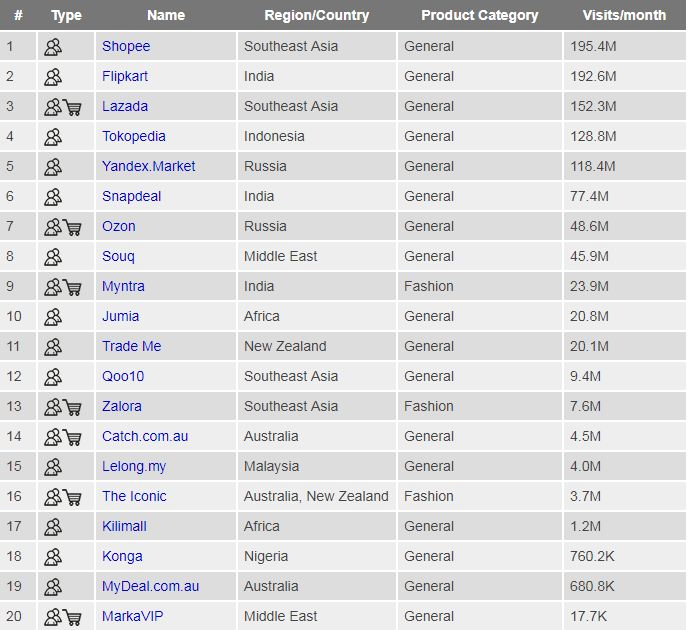This screenshot has height=630, width=688.
Task: Sort by the Region/Country column header
Action: click(x=316, y=15)
